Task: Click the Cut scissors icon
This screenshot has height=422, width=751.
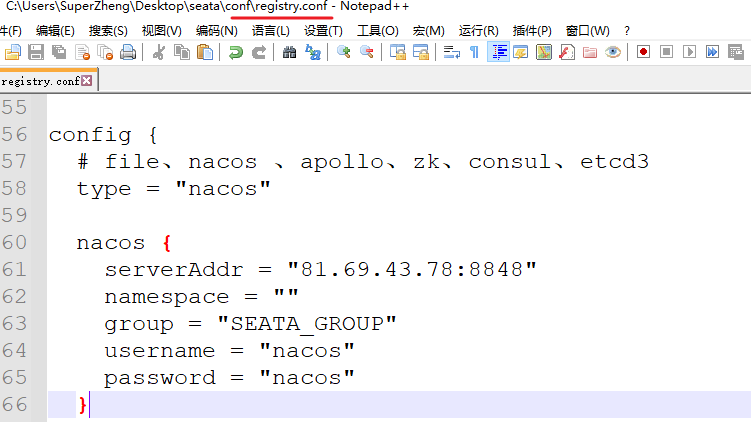Action: pos(159,52)
